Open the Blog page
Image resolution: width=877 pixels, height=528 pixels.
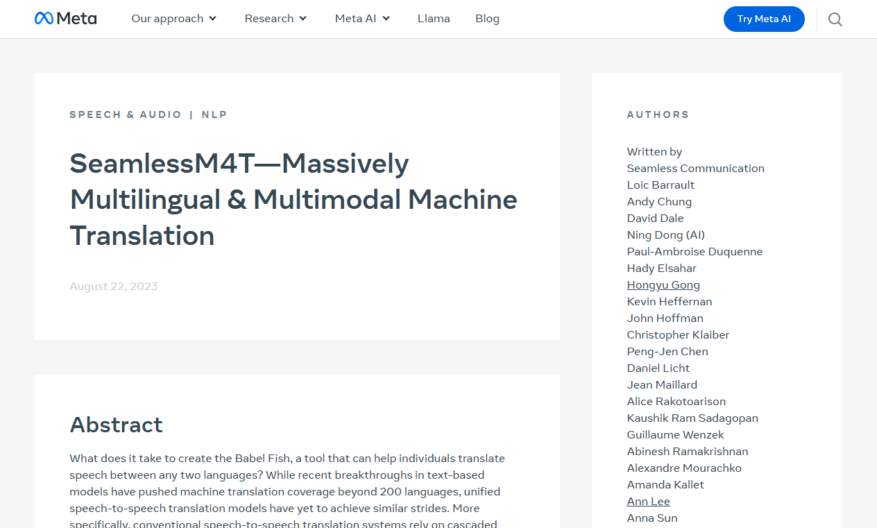487,18
